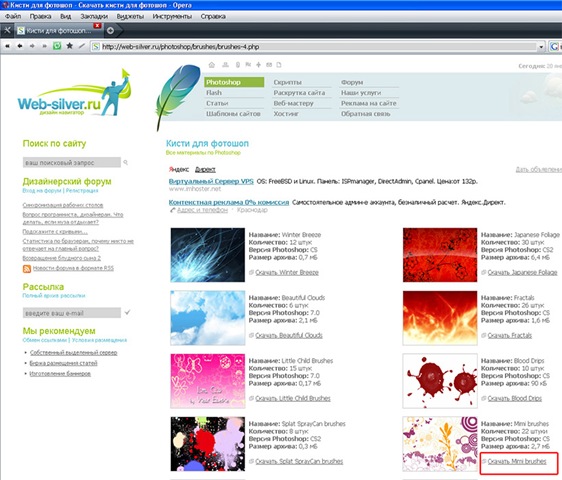The image size is (562, 480).
Task: Go forward to the next page
Action: (32, 46)
